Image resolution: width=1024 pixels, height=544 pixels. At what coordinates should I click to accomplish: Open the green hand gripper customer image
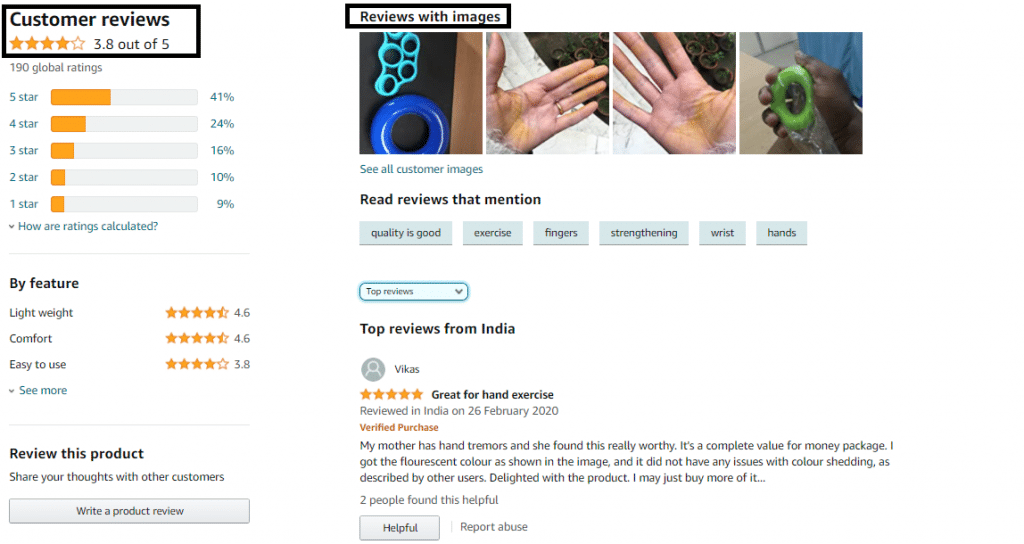pyautogui.click(x=801, y=93)
